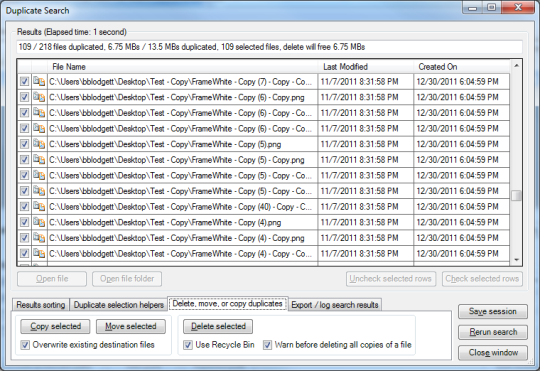Image resolution: width=540 pixels, height=371 pixels.
Task: Click the results list scrollbar thumb
Action: [516, 196]
